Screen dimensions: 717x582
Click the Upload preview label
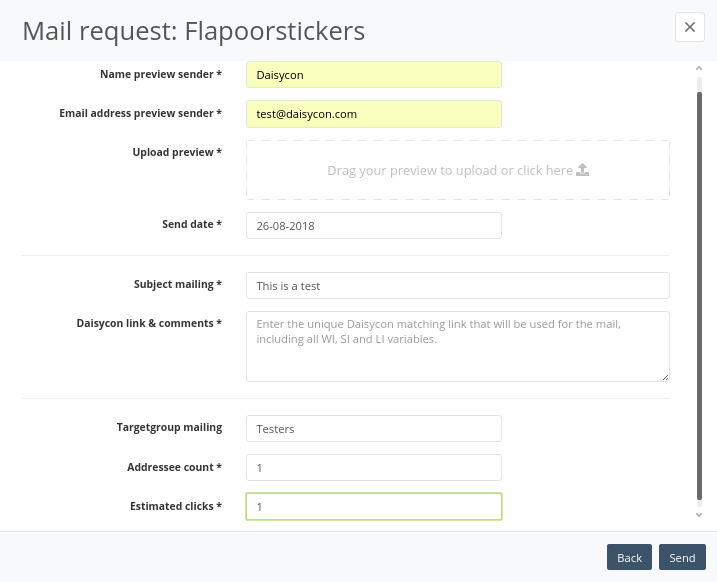177,152
